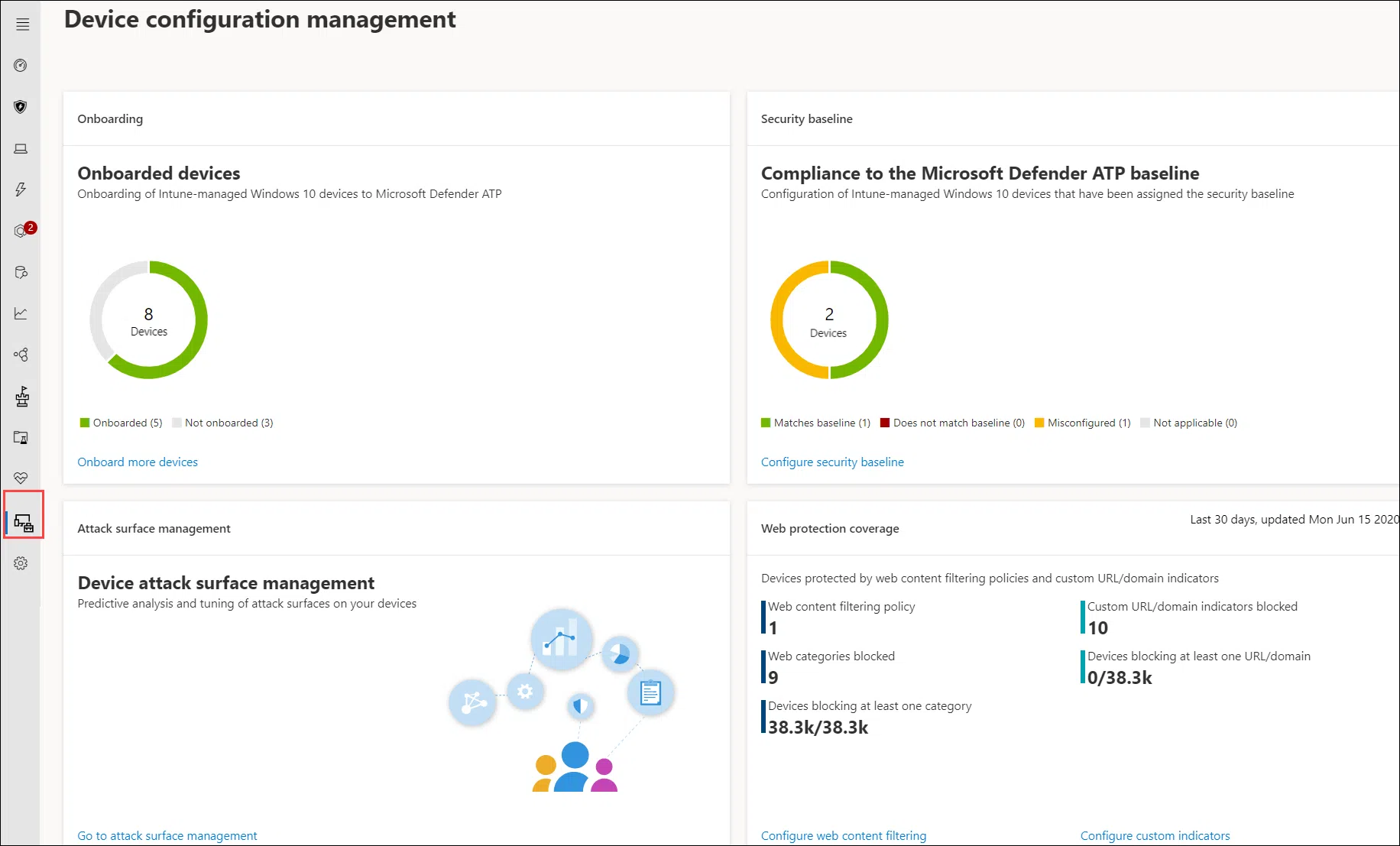
Task: Open the Evaluation labs icon
Action: click(x=21, y=437)
